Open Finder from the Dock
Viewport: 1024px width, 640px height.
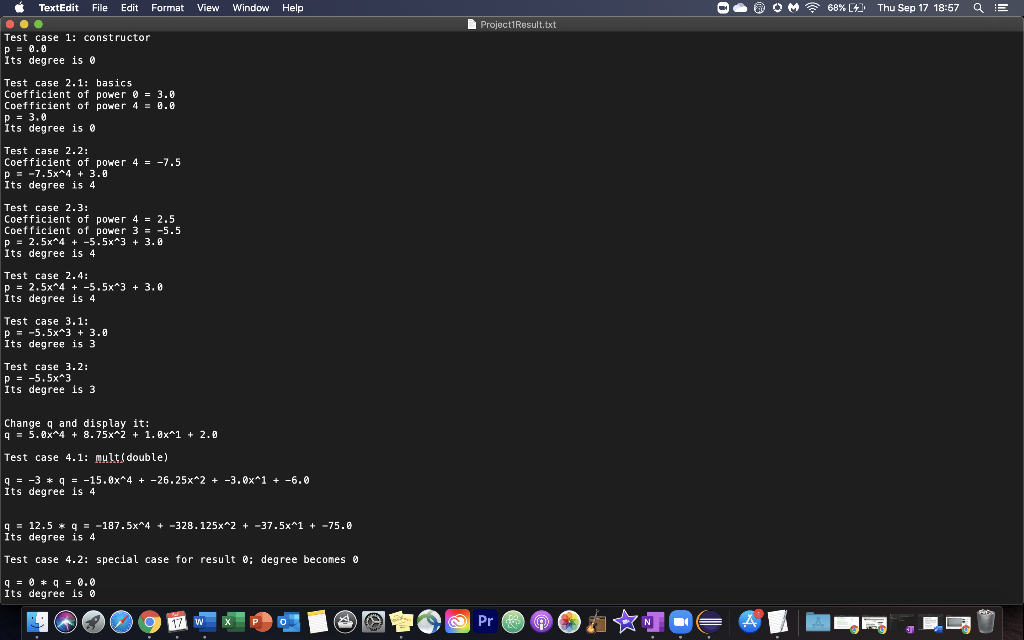pyautogui.click(x=37, y=622)
